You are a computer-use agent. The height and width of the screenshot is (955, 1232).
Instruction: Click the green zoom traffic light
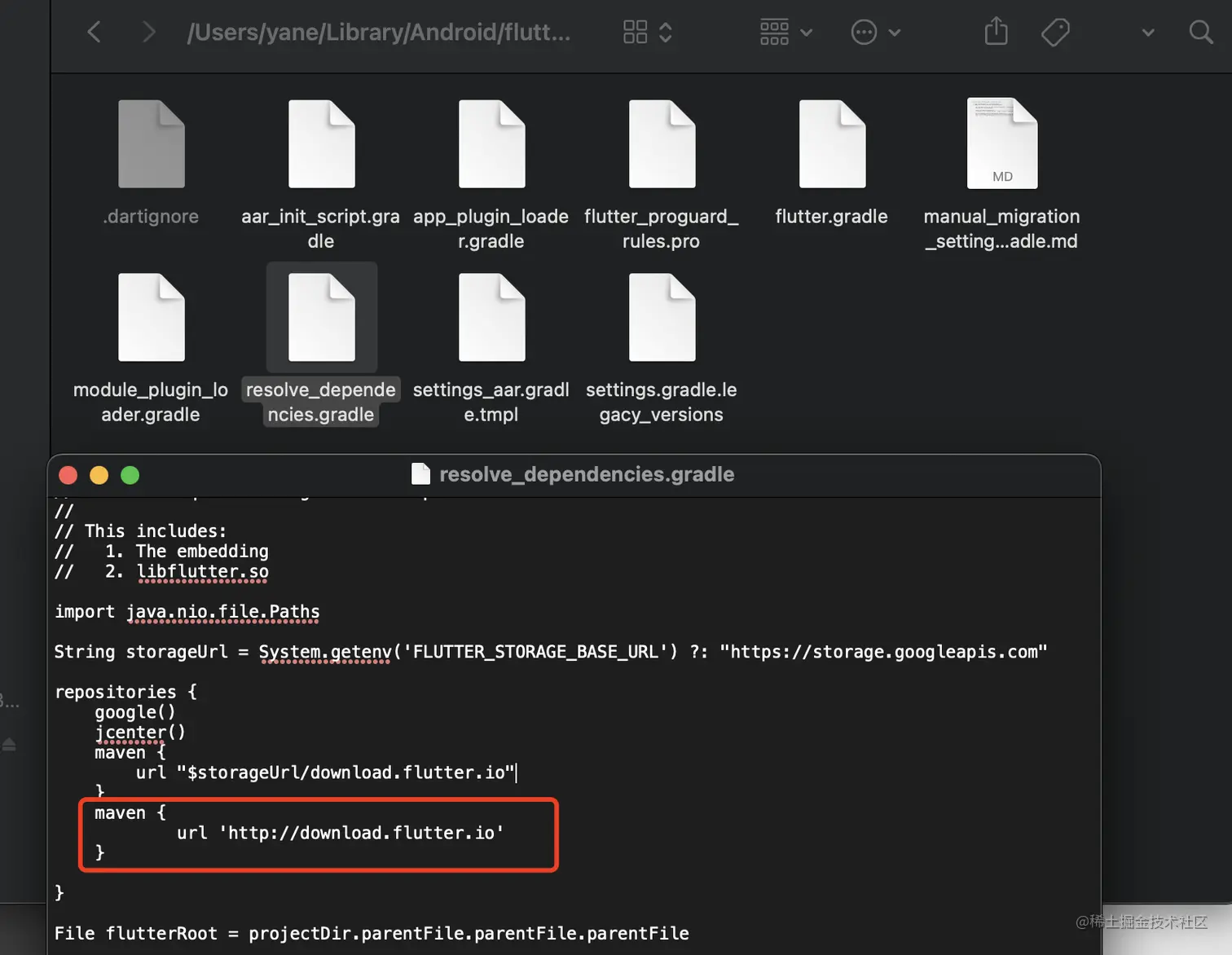[130, 475]
